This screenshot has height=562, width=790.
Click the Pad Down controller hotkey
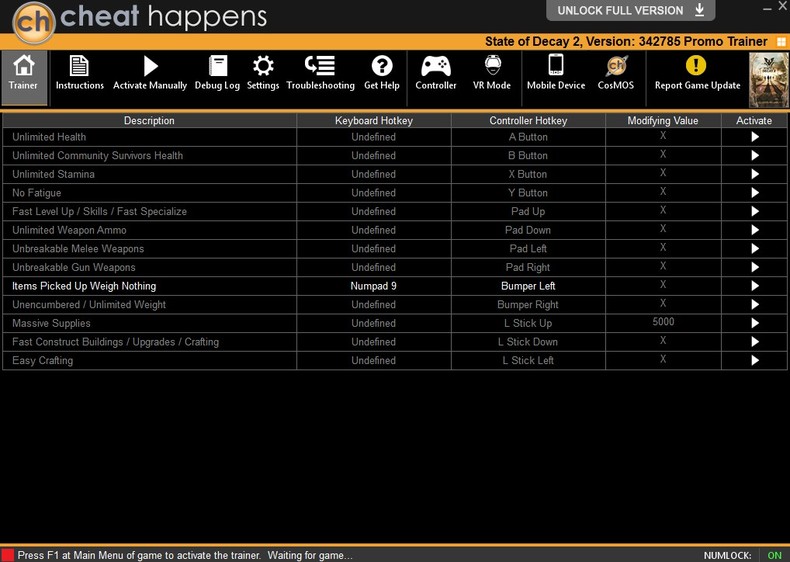pyautogui.click(x=528, y=230)
